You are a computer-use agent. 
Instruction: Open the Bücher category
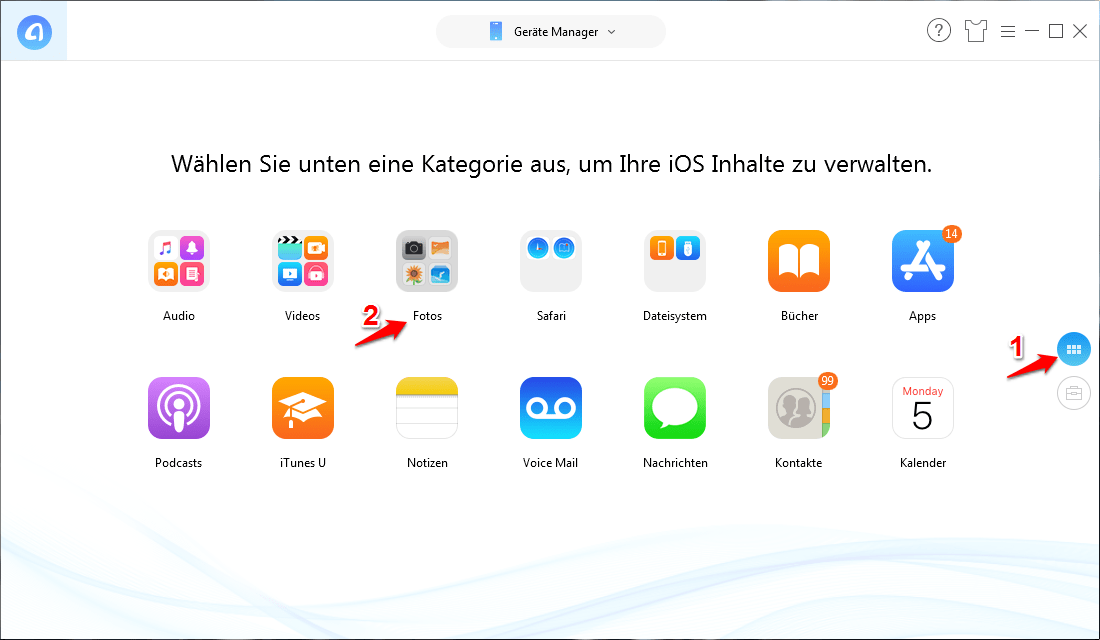pyautogui.click(x=798, y=260)
